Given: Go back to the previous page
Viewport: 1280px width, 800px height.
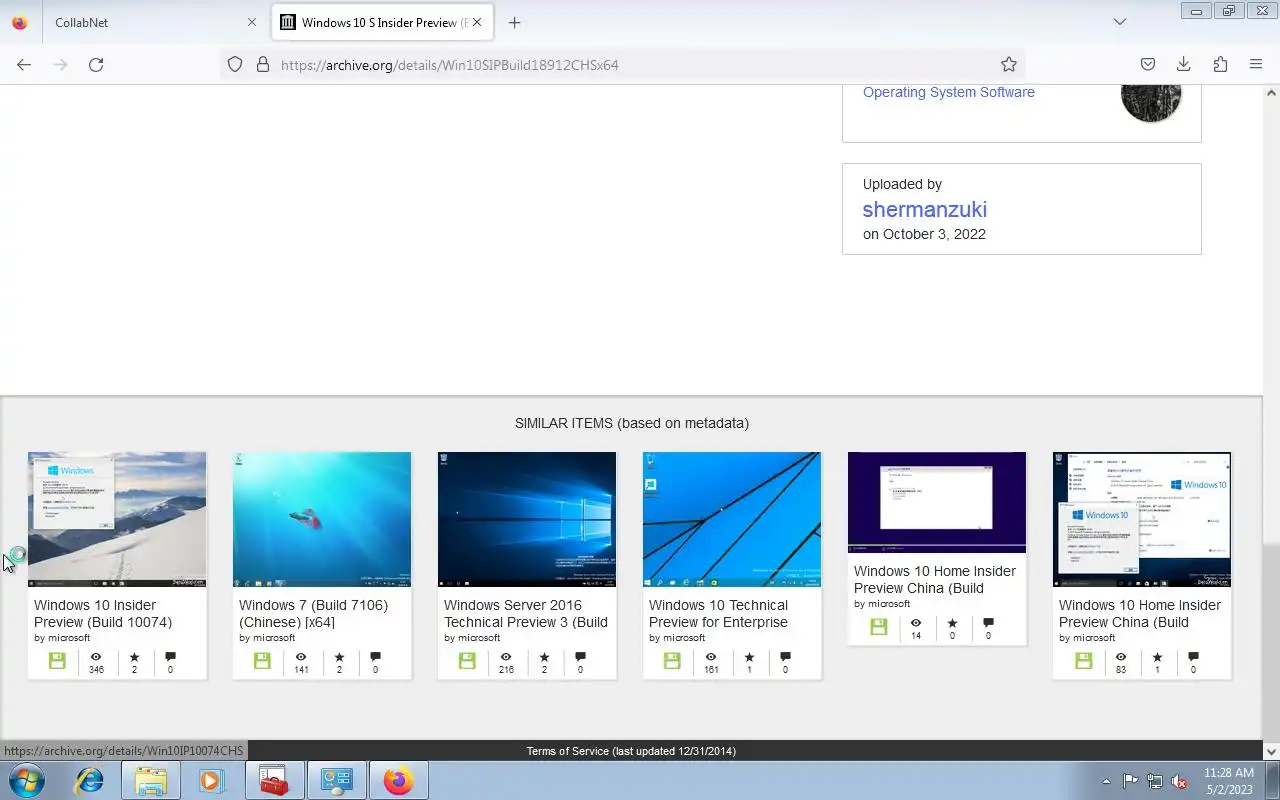Looking at the screenshot, I should click(24, 64).
